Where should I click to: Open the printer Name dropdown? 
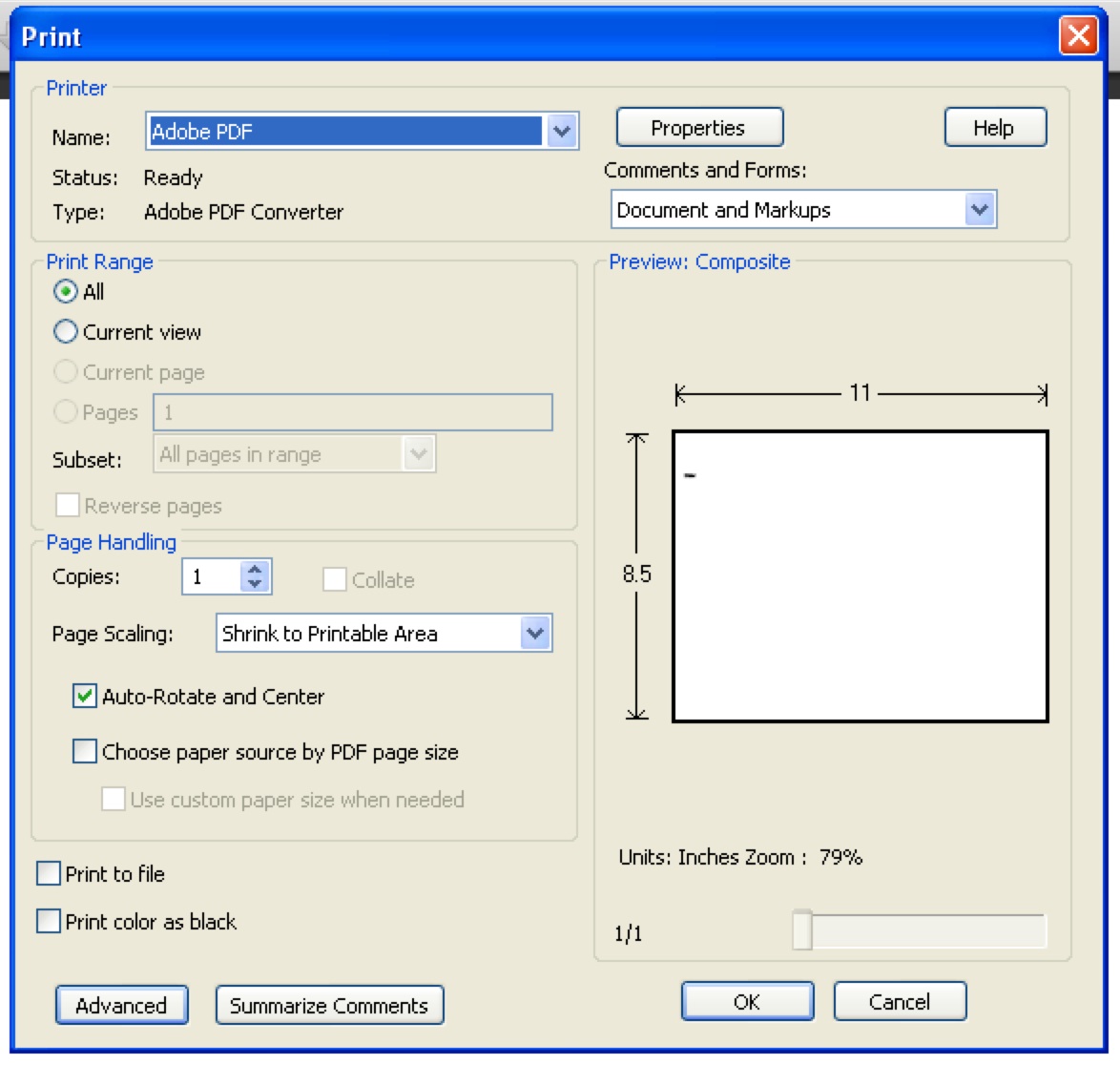tap(562, 132)
